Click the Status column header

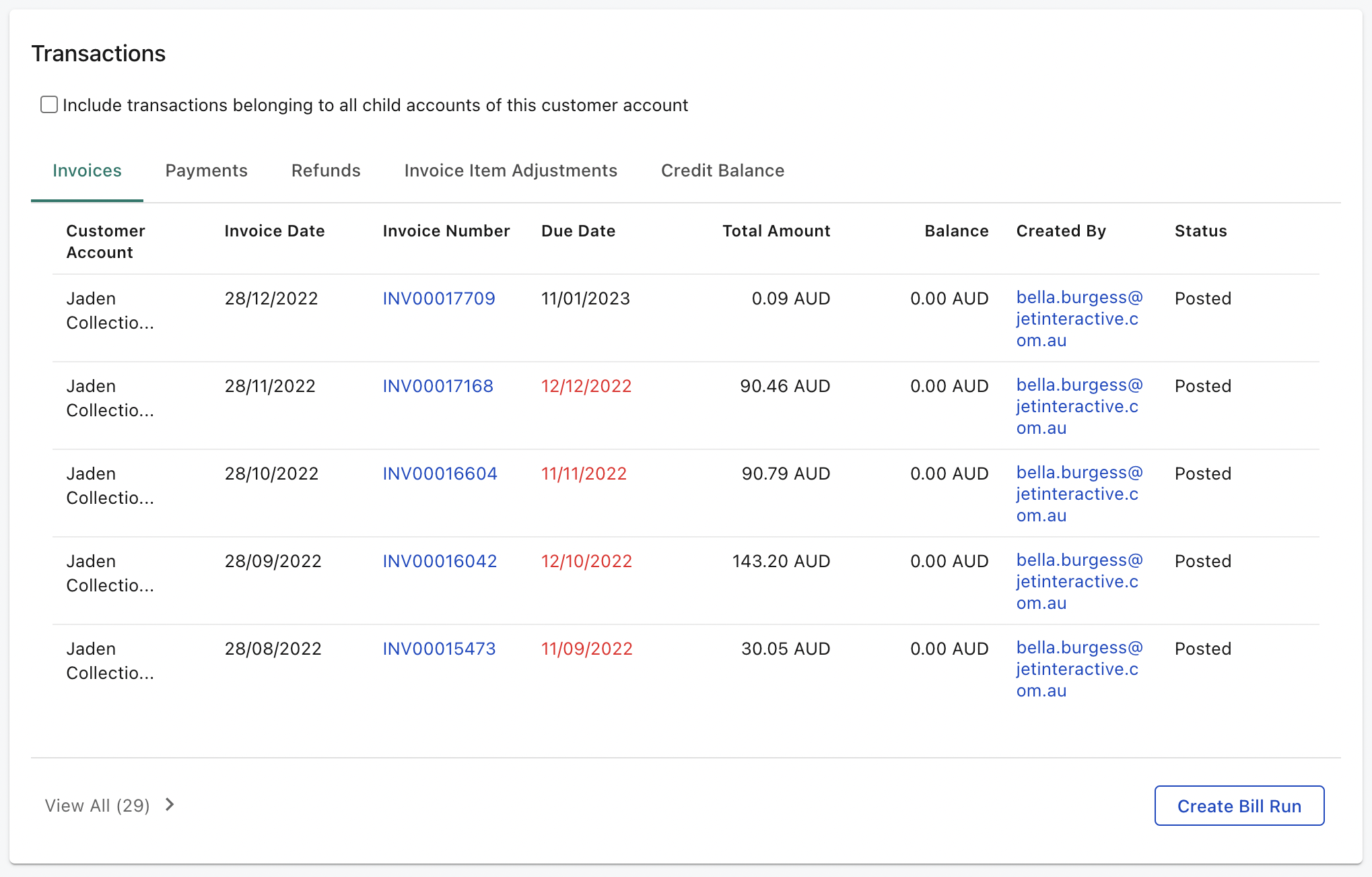pyautogui.click(x=1201, y=231)
